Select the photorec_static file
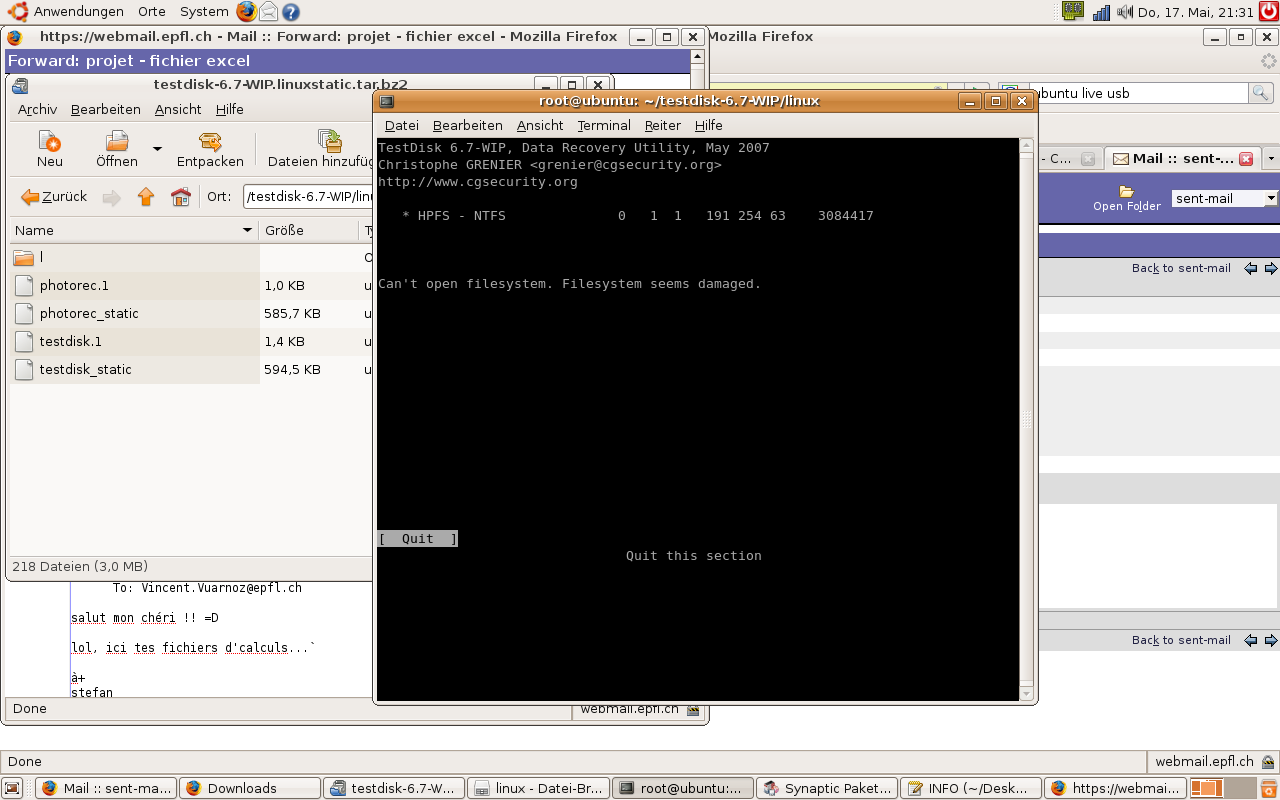This screenshot has height=800, width=1280. click(134, 314)
